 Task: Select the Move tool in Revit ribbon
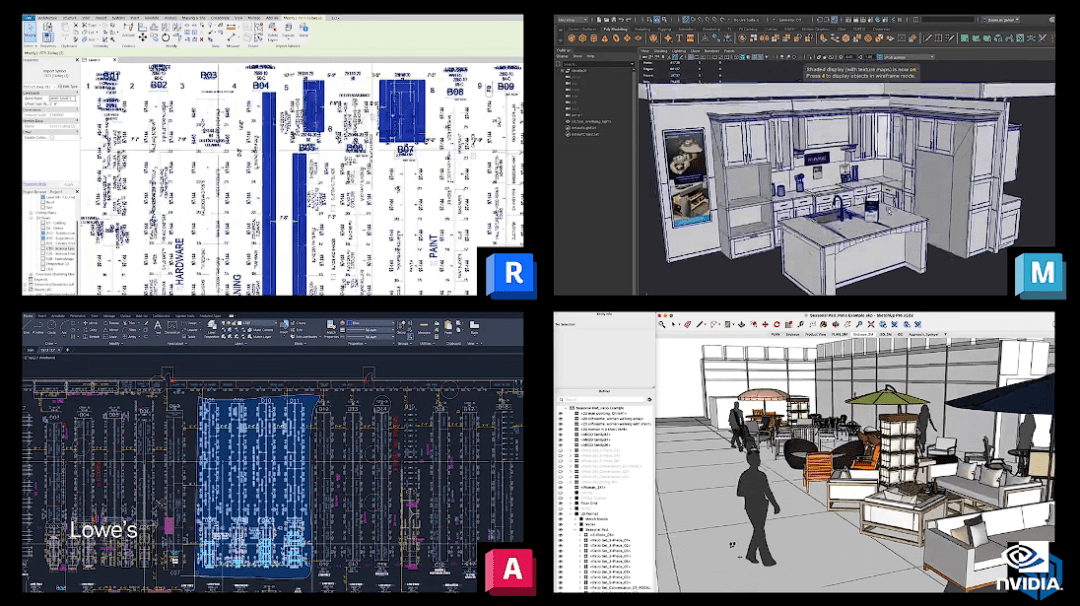point(143,37)
